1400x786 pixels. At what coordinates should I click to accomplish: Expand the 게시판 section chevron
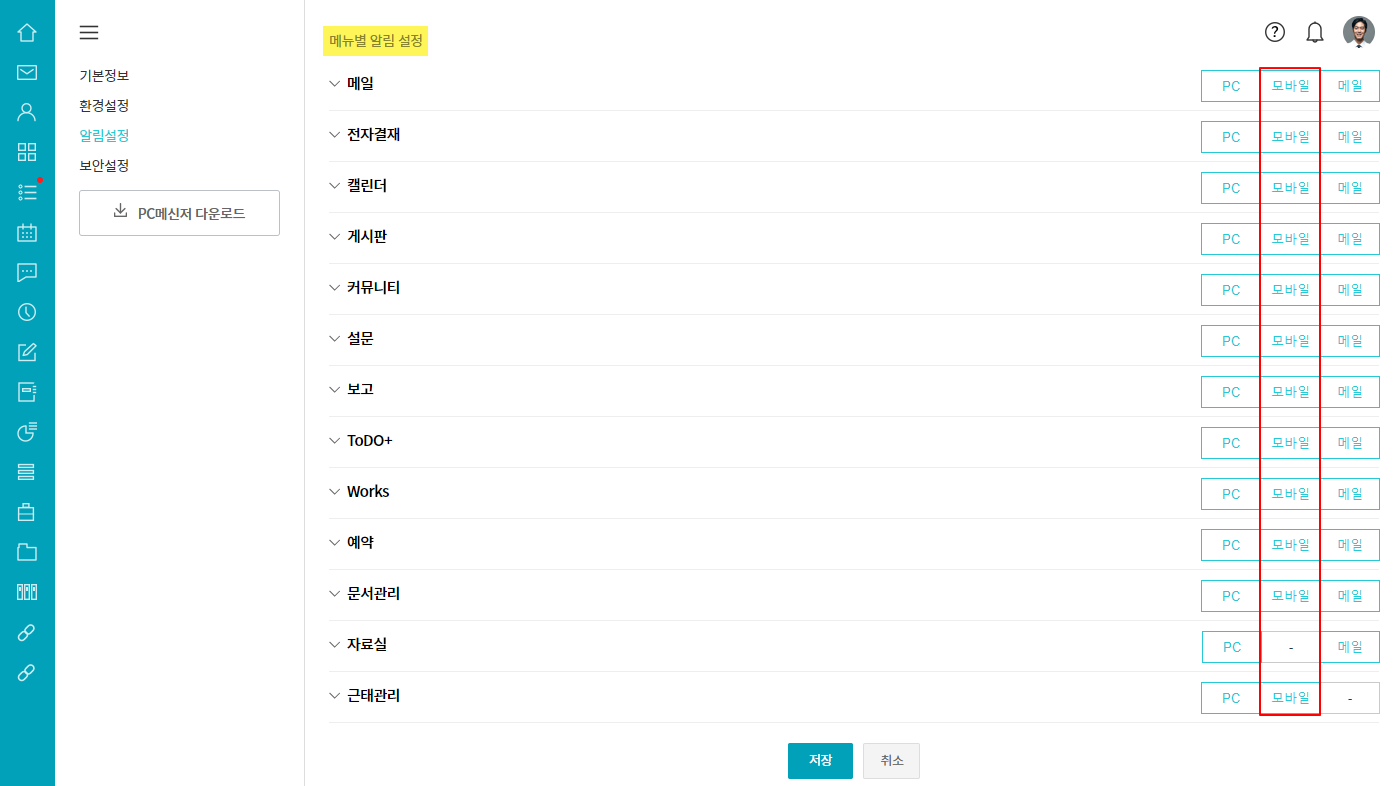tap(335, 237)
